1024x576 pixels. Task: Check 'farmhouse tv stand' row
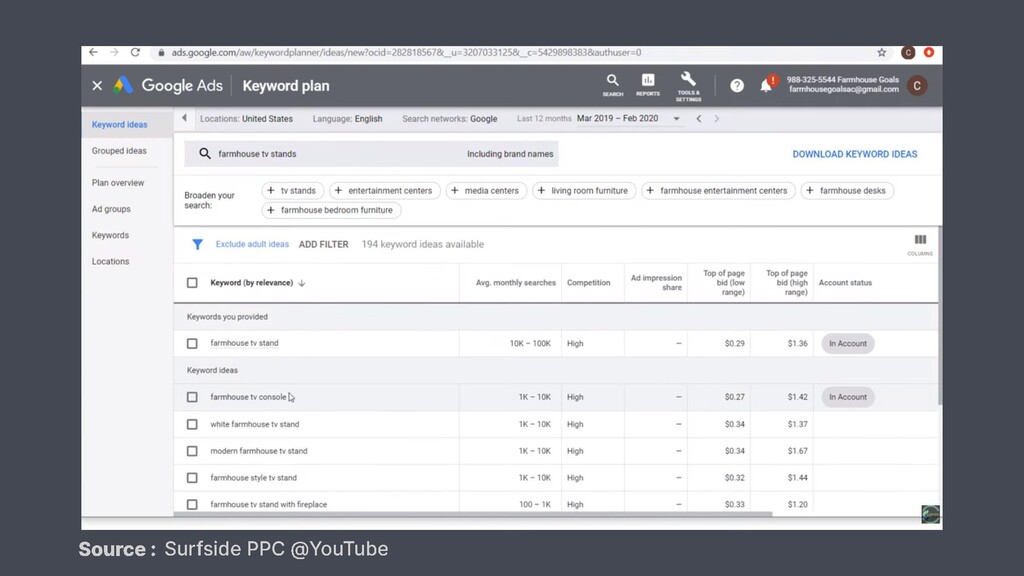coord(192,344)
